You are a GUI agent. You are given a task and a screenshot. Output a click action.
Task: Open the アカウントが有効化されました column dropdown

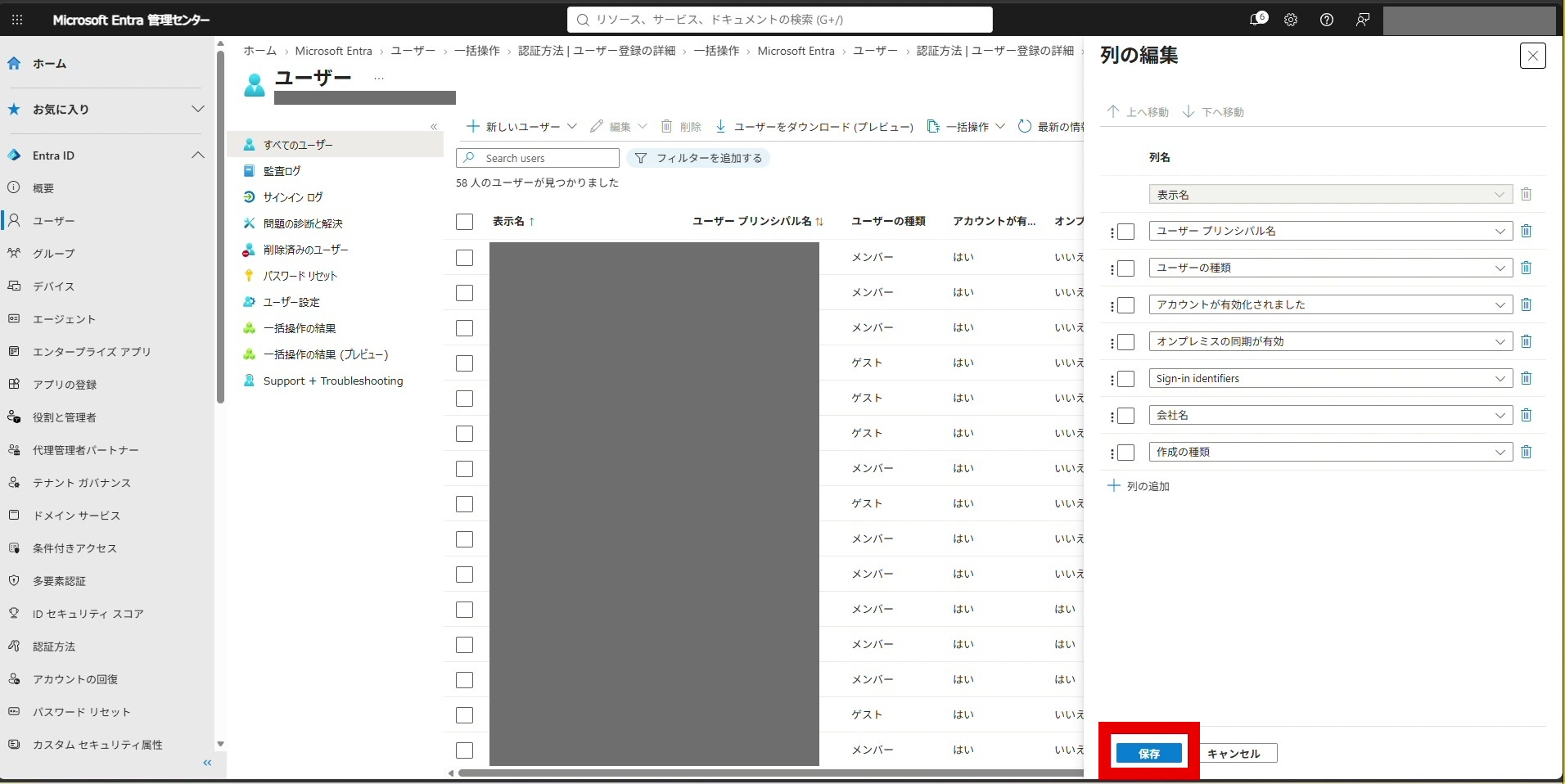tap(1330, 304)
